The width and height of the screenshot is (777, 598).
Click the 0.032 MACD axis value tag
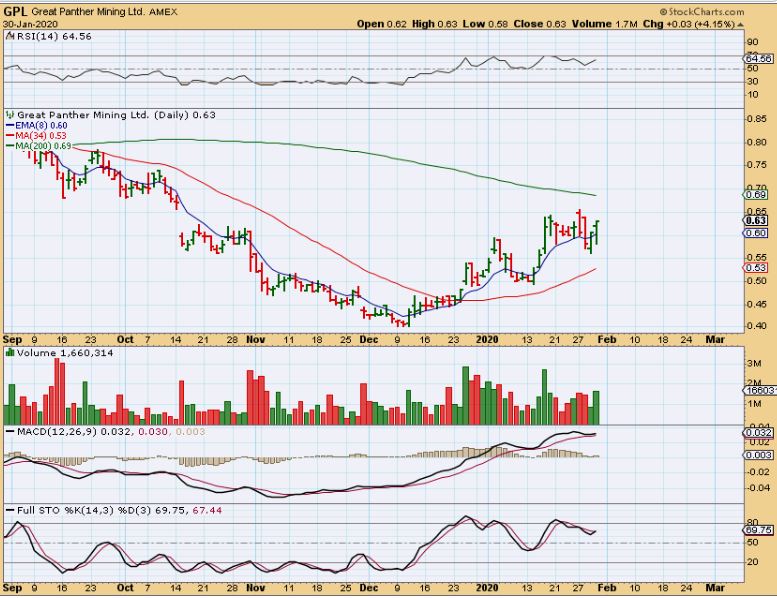pyautogui.click(x=758, y=433)
